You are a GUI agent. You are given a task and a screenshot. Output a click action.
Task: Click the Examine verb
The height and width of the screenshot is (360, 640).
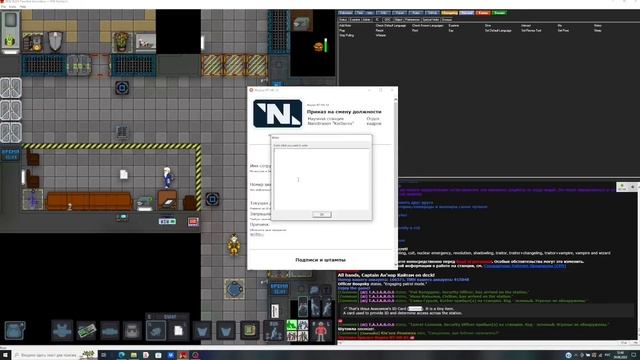(454, 25)
